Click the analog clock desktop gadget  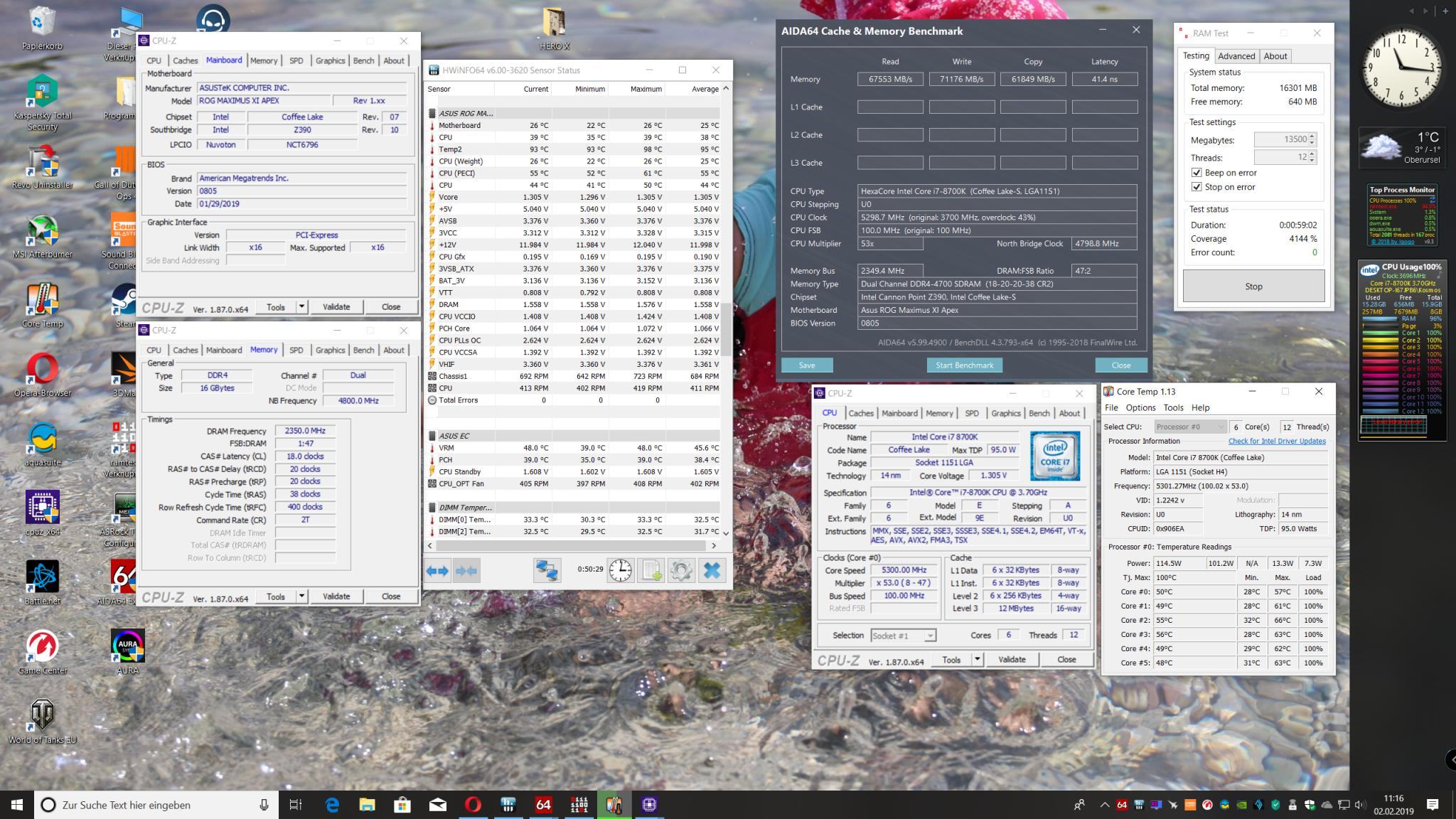pos(1401,67)
